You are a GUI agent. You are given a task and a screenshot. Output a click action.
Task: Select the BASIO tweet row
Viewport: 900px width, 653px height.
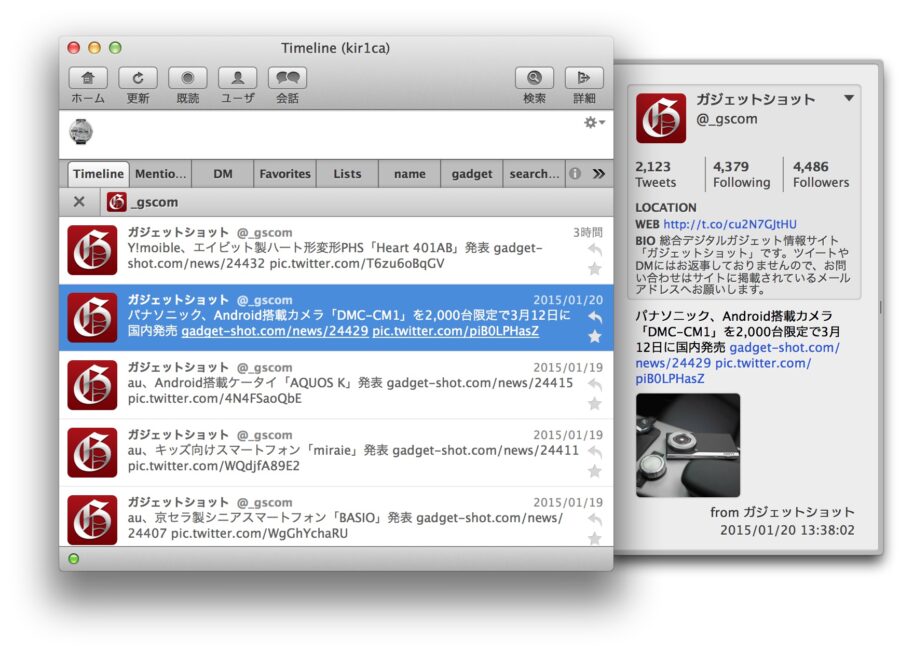pos(336,516)
